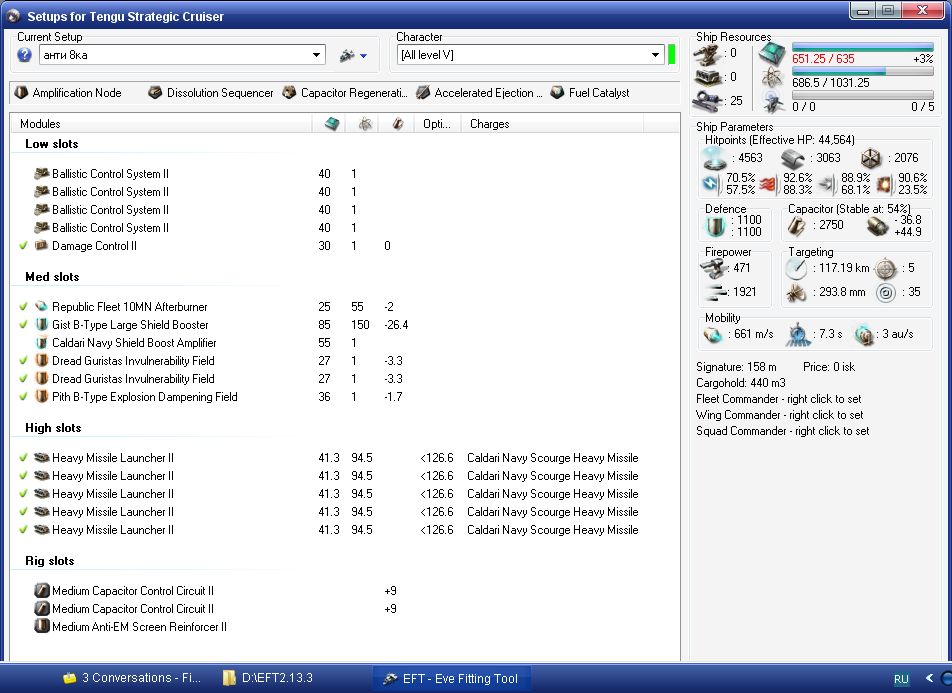Click the structure hitpoints icon showing 2076
This screenshot has height=693, width=952.
[870, 158]
